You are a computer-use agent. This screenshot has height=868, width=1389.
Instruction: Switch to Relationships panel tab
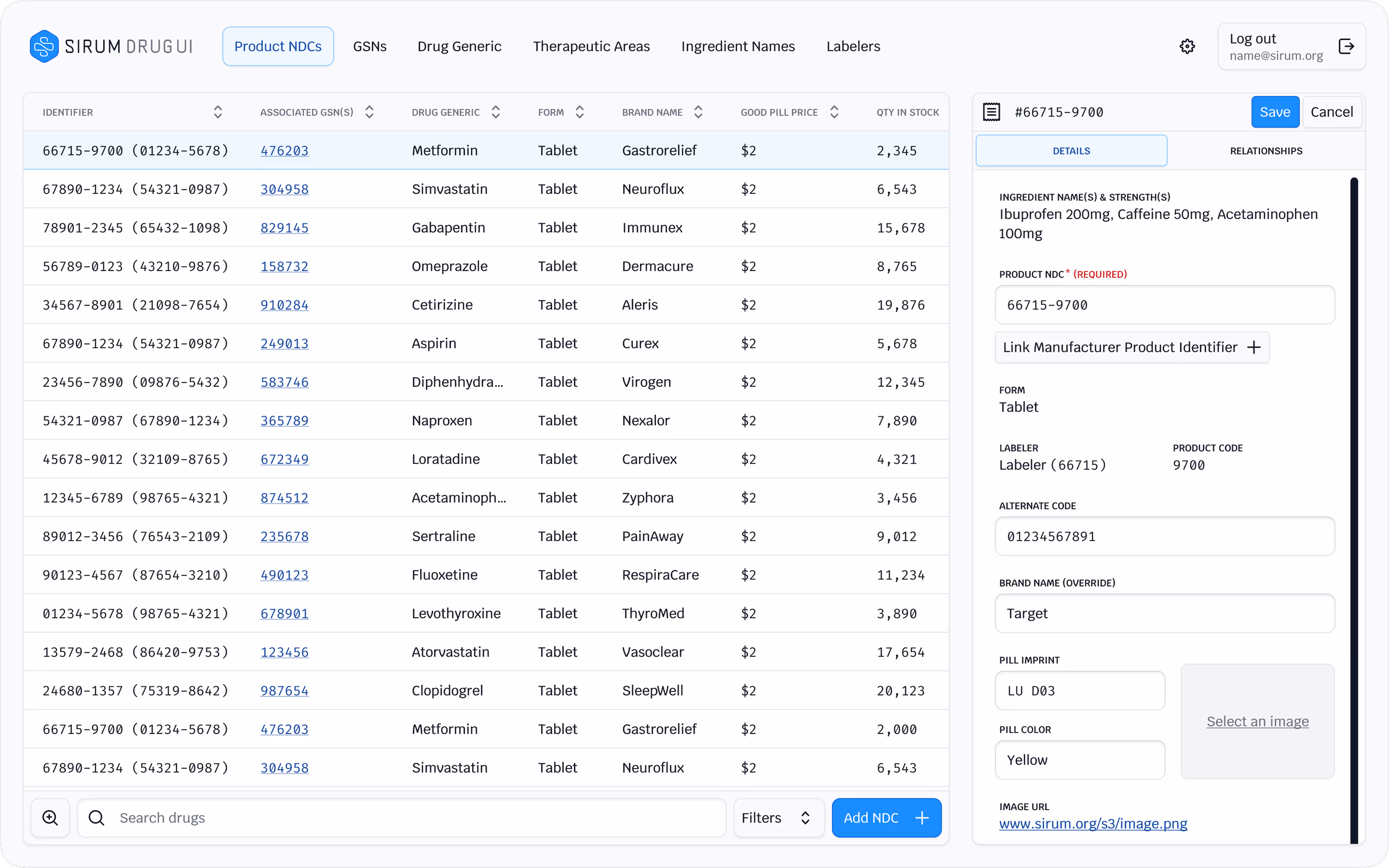[1266, 151]
